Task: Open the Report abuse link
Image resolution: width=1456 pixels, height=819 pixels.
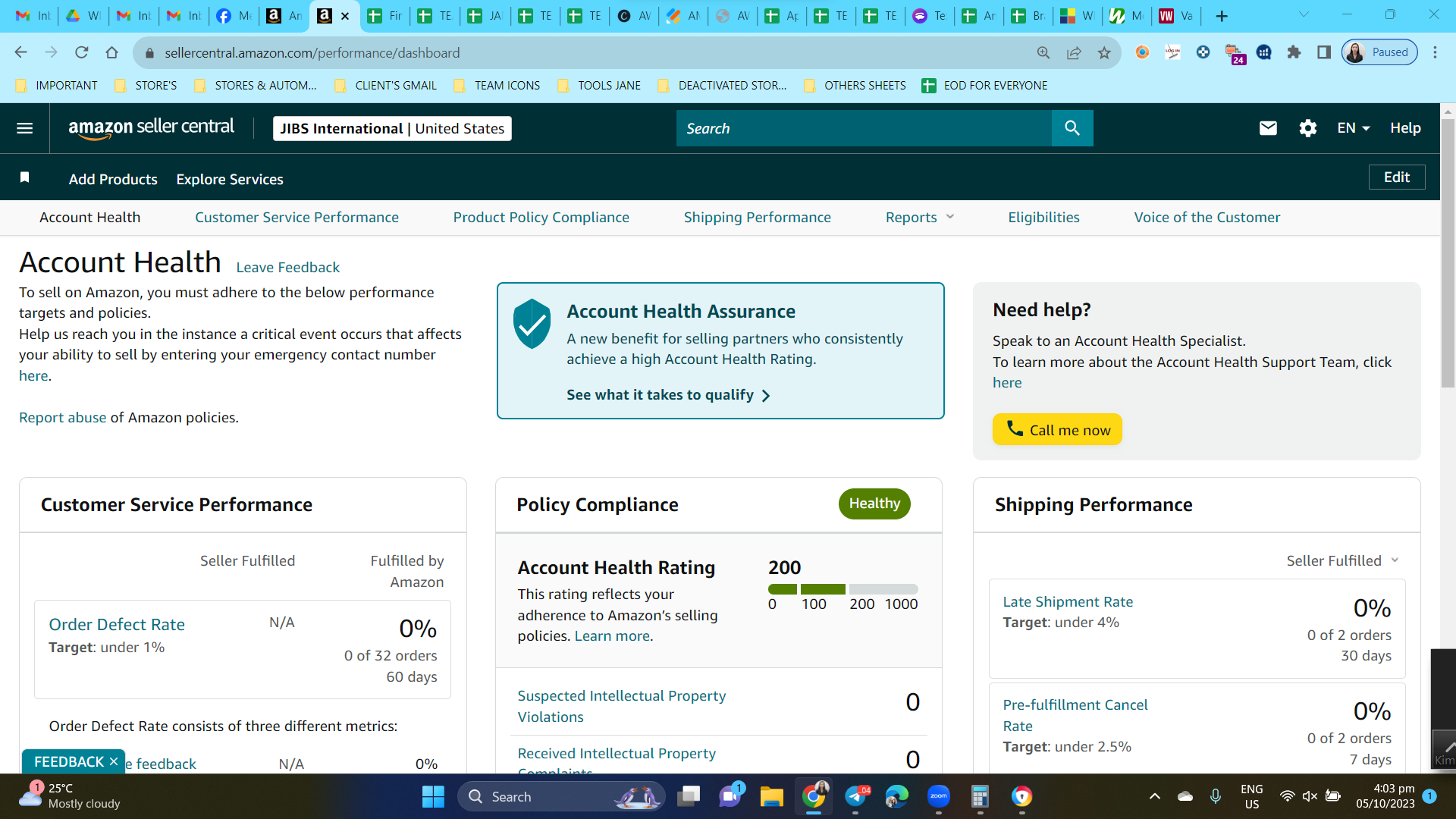Action: pos(63,418)
